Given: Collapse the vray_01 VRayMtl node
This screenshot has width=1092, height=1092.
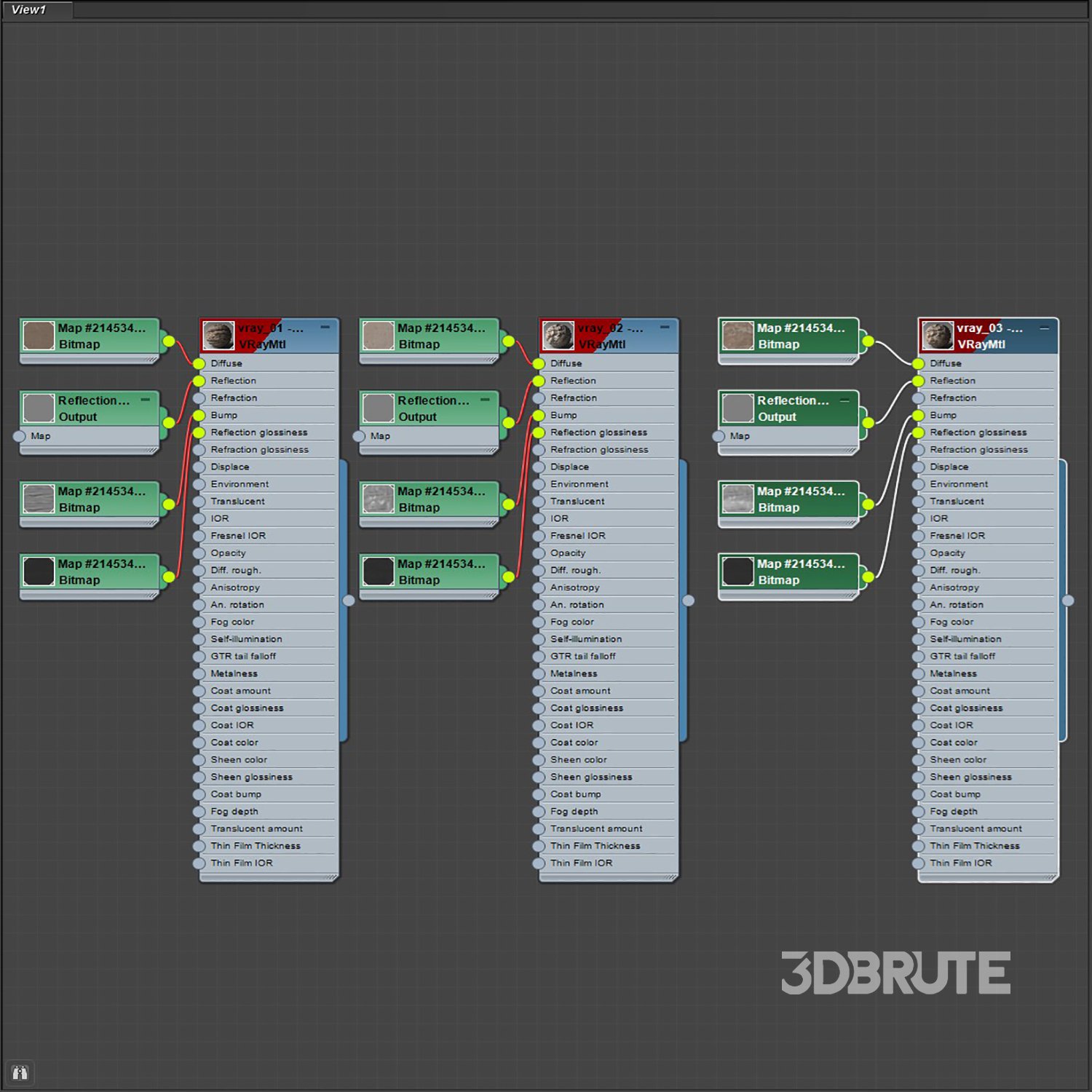Looking at the screenshot, I should click(325, 328).
